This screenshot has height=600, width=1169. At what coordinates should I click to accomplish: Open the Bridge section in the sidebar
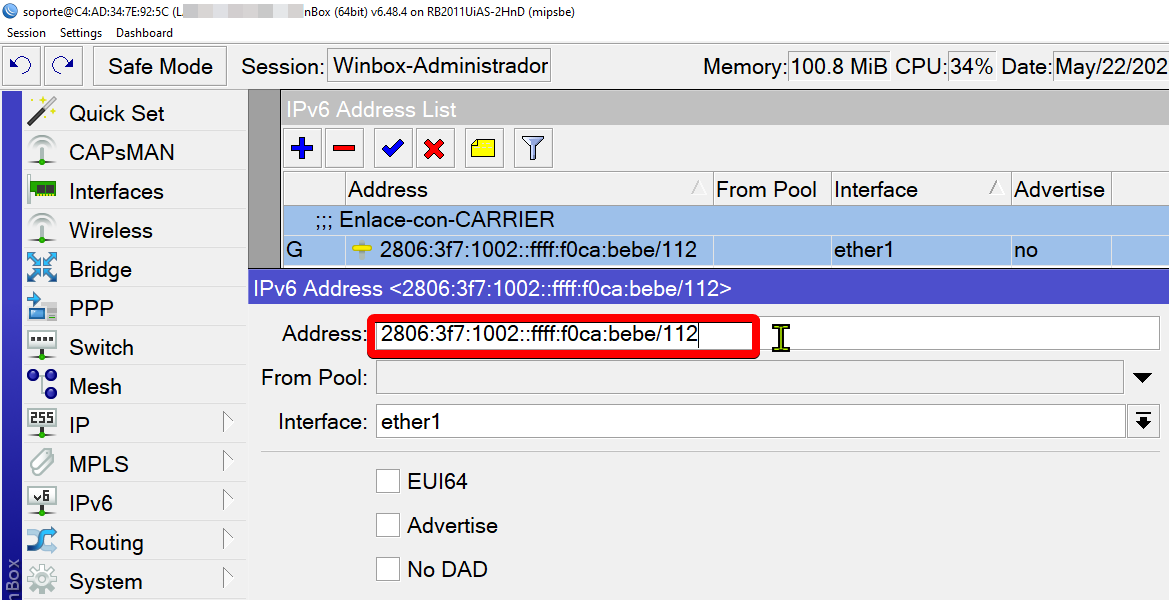point(99,268)
